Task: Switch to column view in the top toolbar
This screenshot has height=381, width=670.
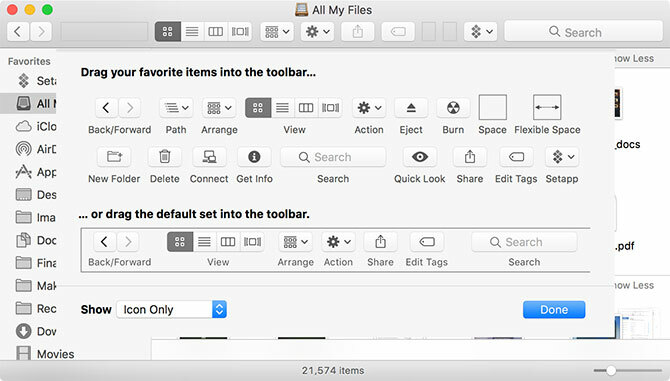Action: point(216,32)
